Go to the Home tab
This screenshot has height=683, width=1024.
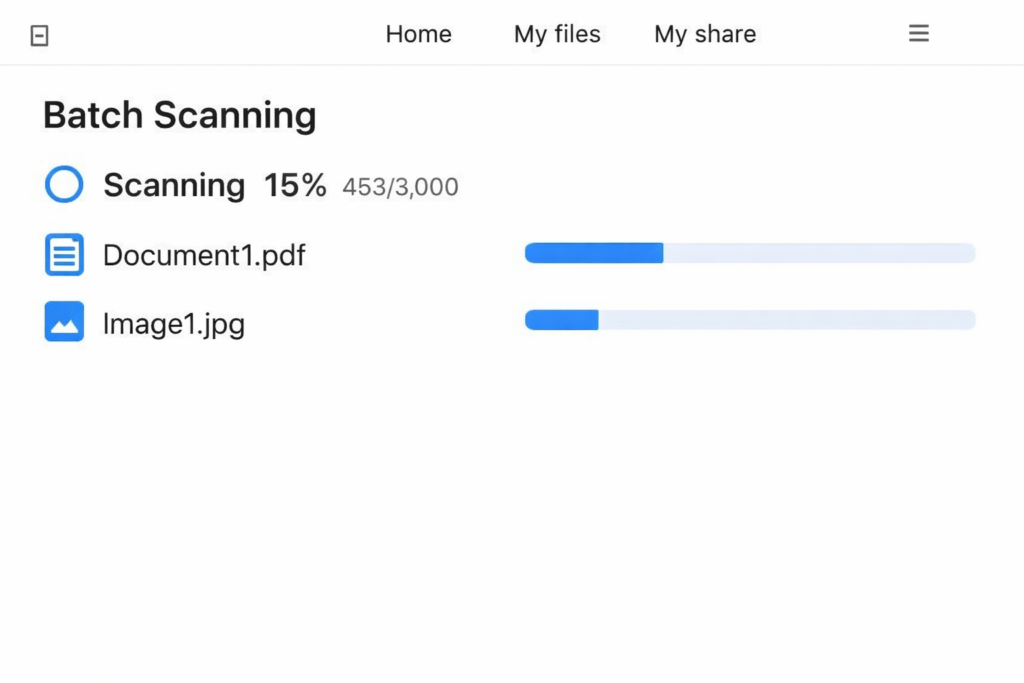point(418,34)
